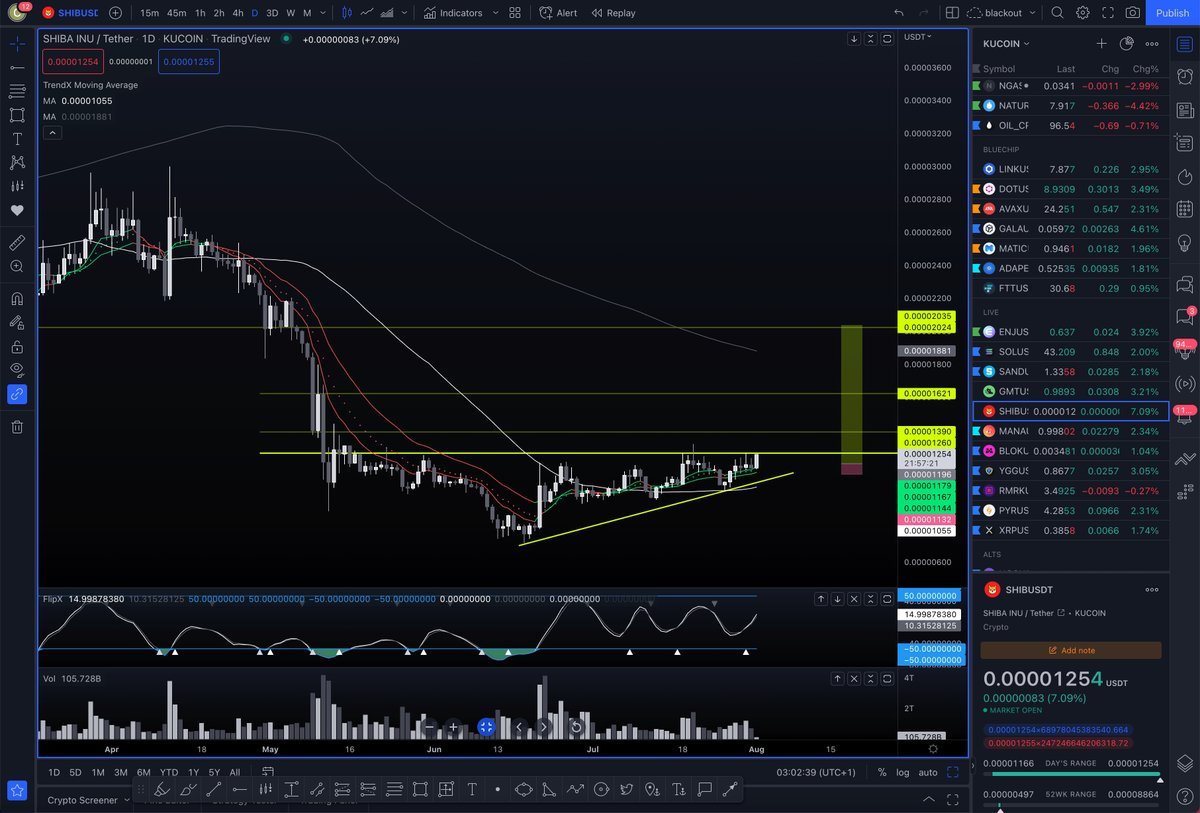Open watchlist advanced view pie icon
Viewport: 1200px width, 813px height.
1126,44
